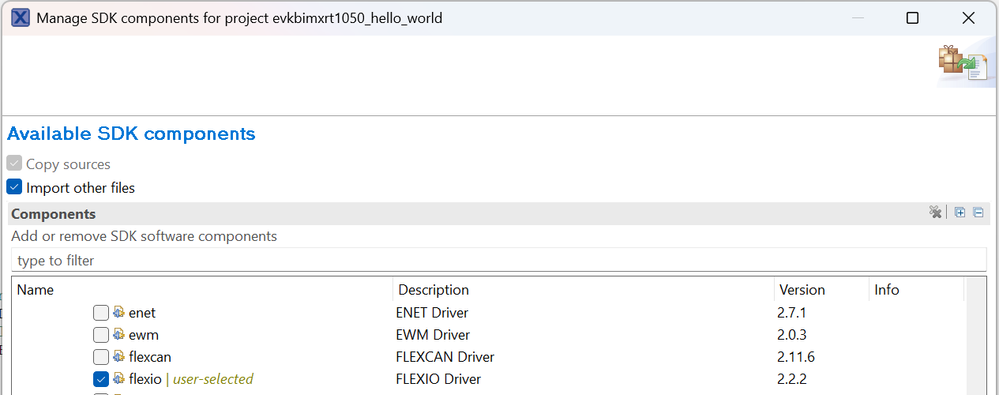Click the Available SDK components heading
The height and width of the screenshot is (395, 999).
tap(131, 134)
